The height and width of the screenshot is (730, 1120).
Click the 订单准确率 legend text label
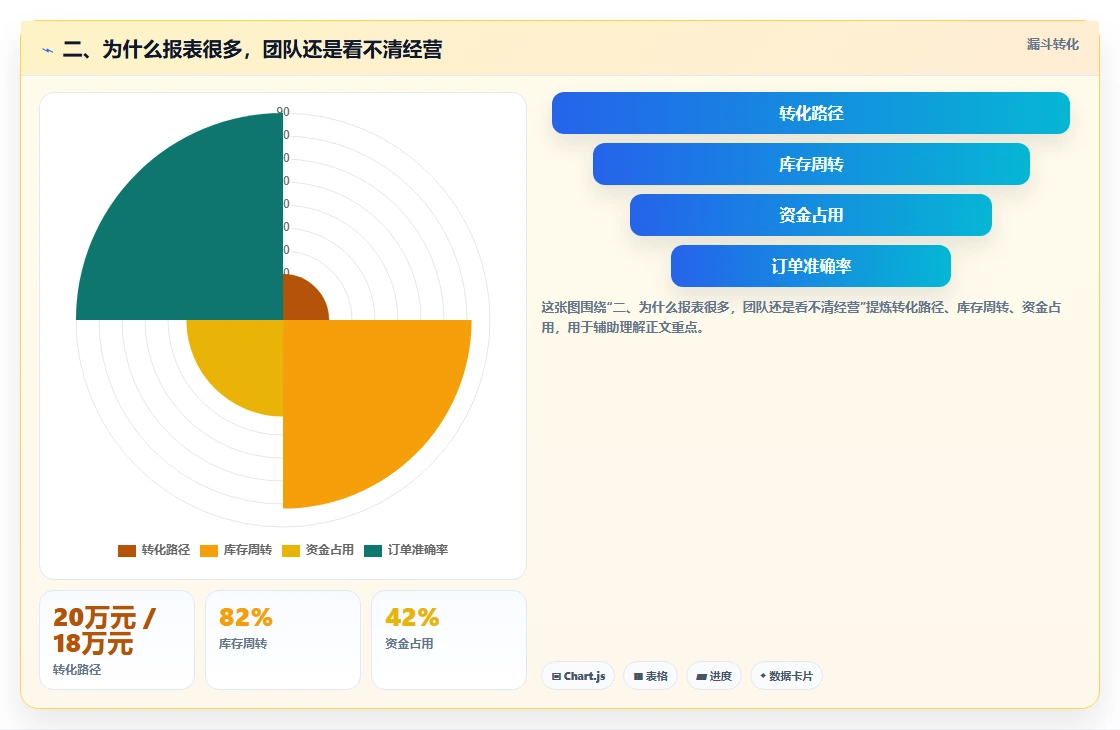[418, 550]
